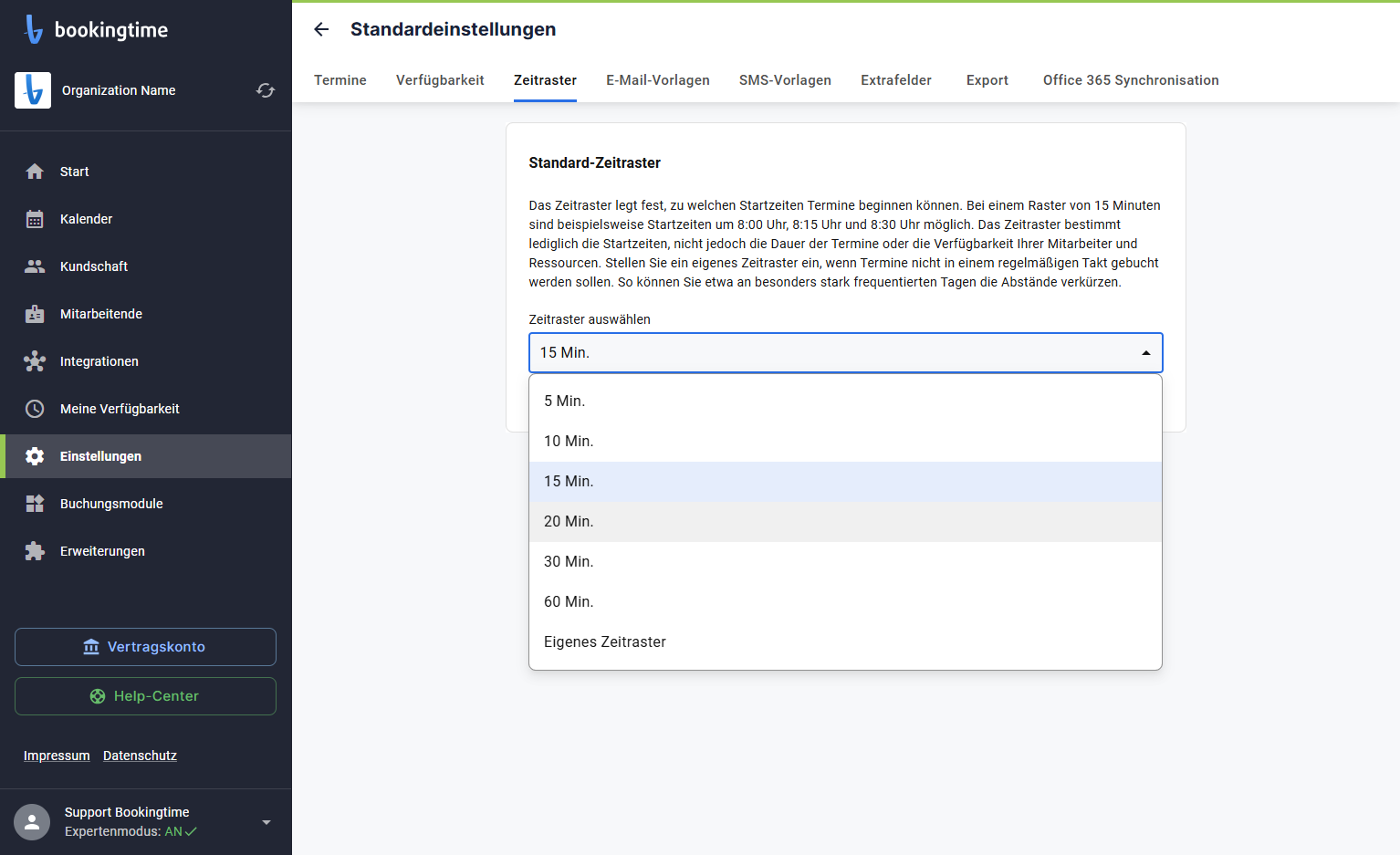This screenshot has height=855, width=1400.
Task: Click the Meine Verfügbarkeit clock icon
Action: pos(35,409)
